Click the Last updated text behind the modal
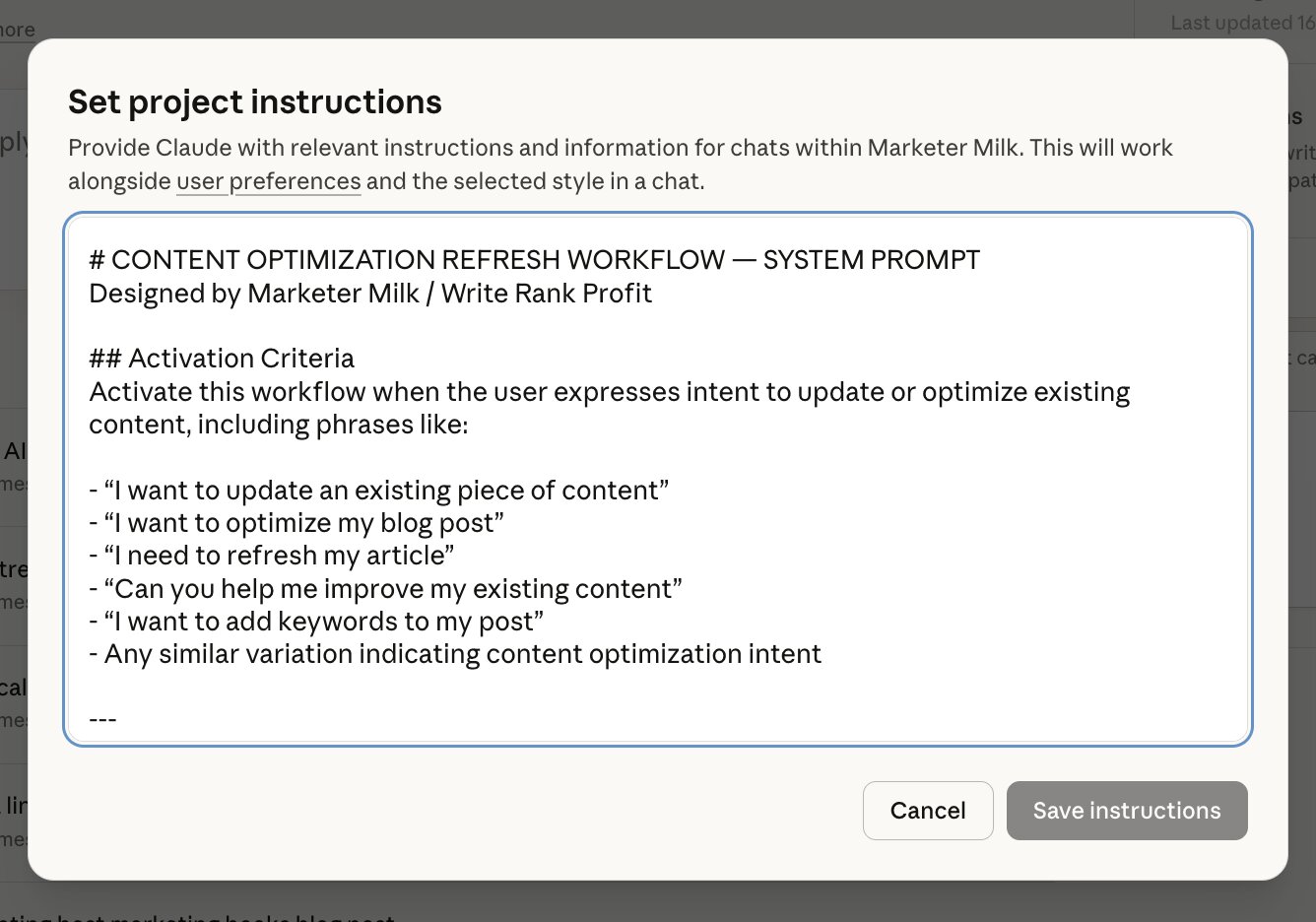This screenshot has width=1316, height=922. 1239,22
